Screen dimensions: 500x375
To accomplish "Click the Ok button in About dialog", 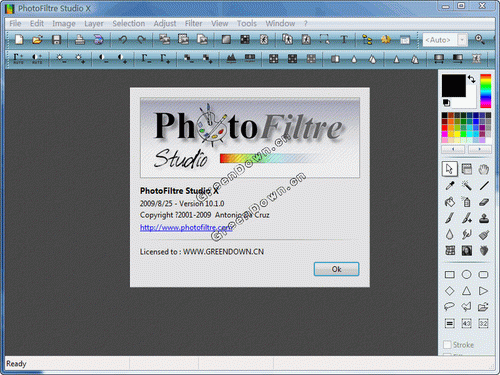I will [336, 269].
